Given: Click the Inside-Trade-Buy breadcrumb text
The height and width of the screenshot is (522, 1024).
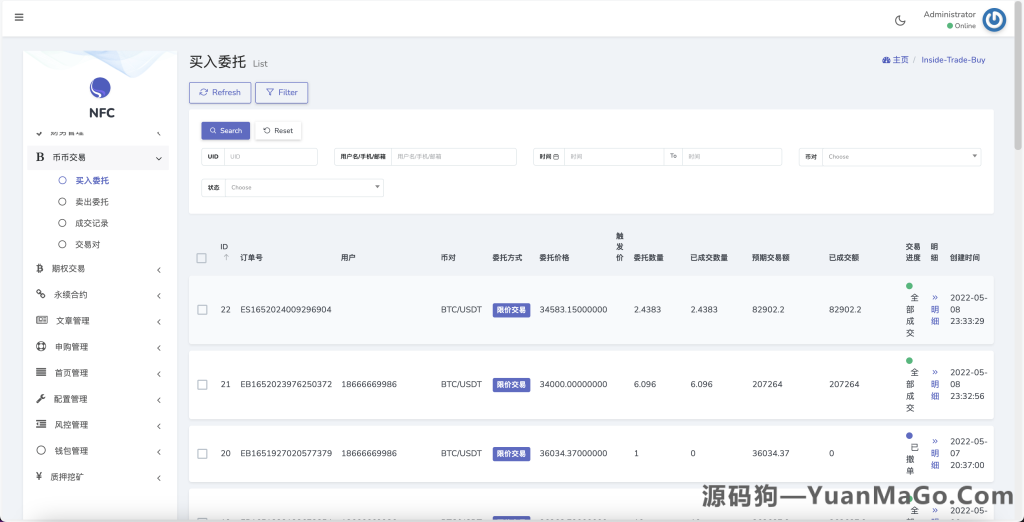Looking at the screenshot, I should tap(953, 60).
